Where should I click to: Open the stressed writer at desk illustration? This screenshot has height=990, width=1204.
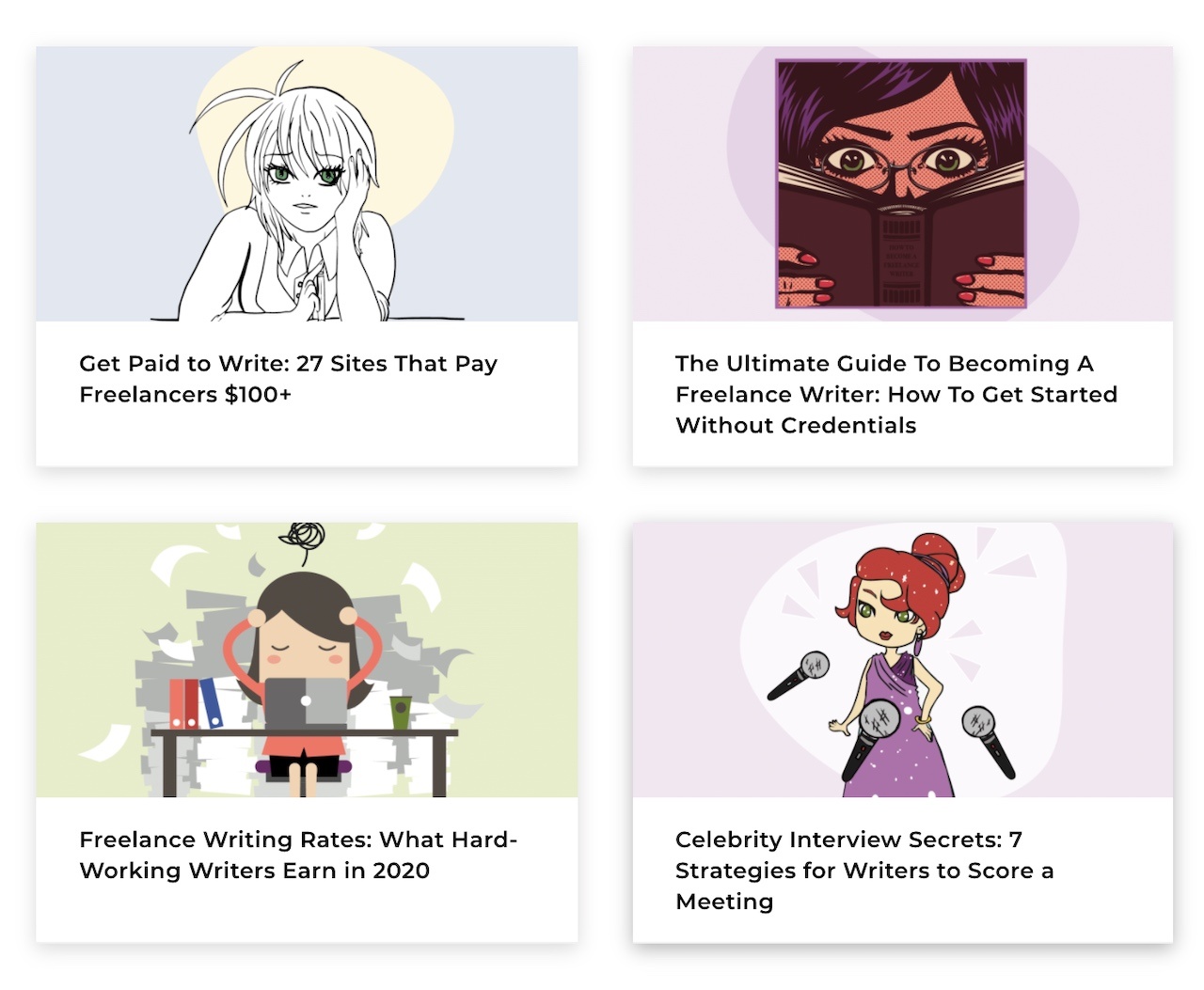coord(307,660)
